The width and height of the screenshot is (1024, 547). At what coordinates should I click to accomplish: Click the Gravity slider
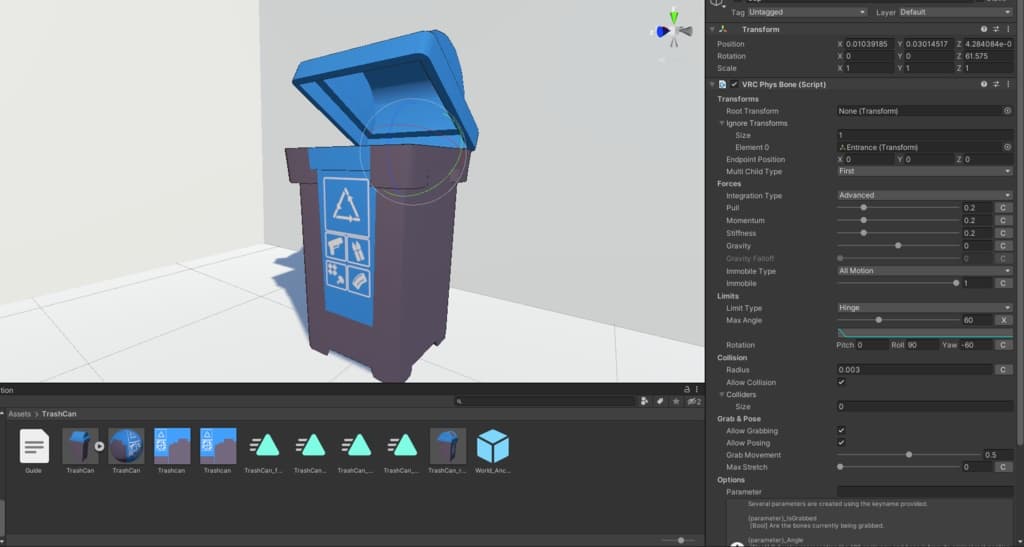click(898, 246)
